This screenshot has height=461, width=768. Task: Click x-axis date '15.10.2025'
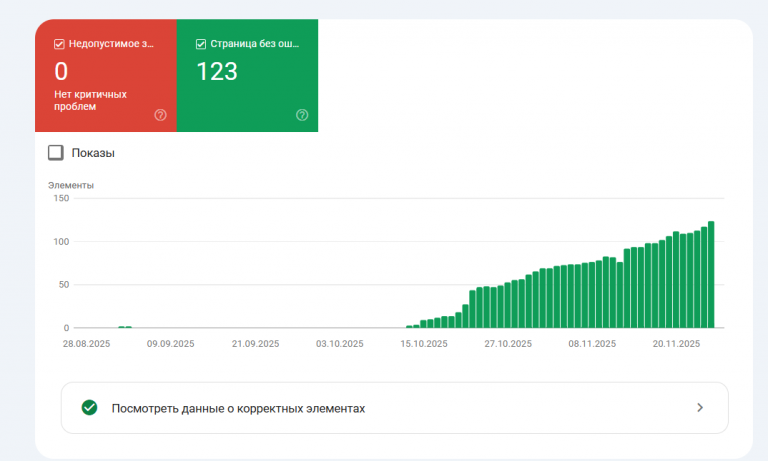(x=424, y=344)
